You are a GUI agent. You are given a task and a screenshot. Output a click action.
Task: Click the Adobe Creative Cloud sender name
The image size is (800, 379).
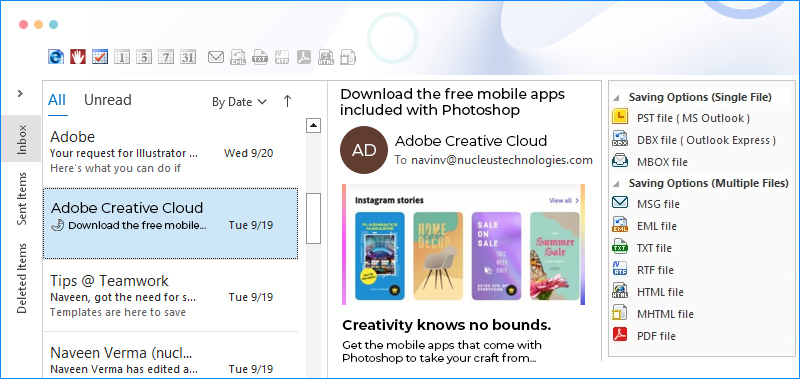471,141
